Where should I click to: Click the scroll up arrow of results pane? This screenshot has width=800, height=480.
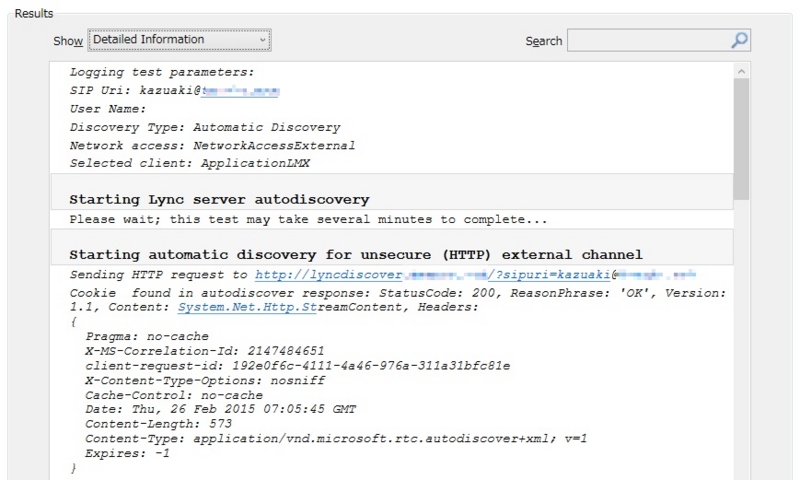741,71
